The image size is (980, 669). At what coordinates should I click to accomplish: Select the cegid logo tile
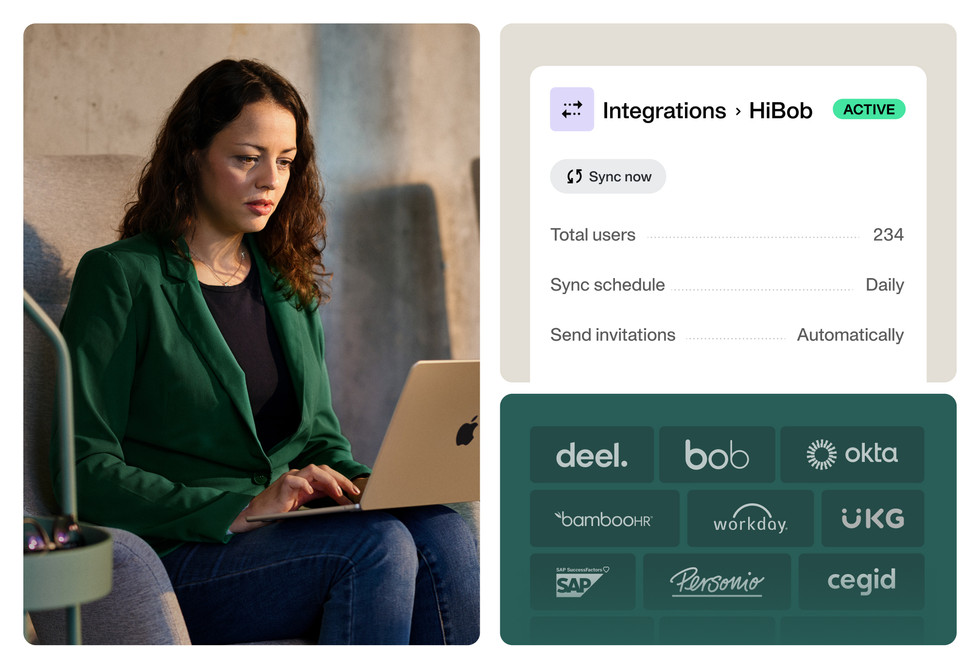861,581
